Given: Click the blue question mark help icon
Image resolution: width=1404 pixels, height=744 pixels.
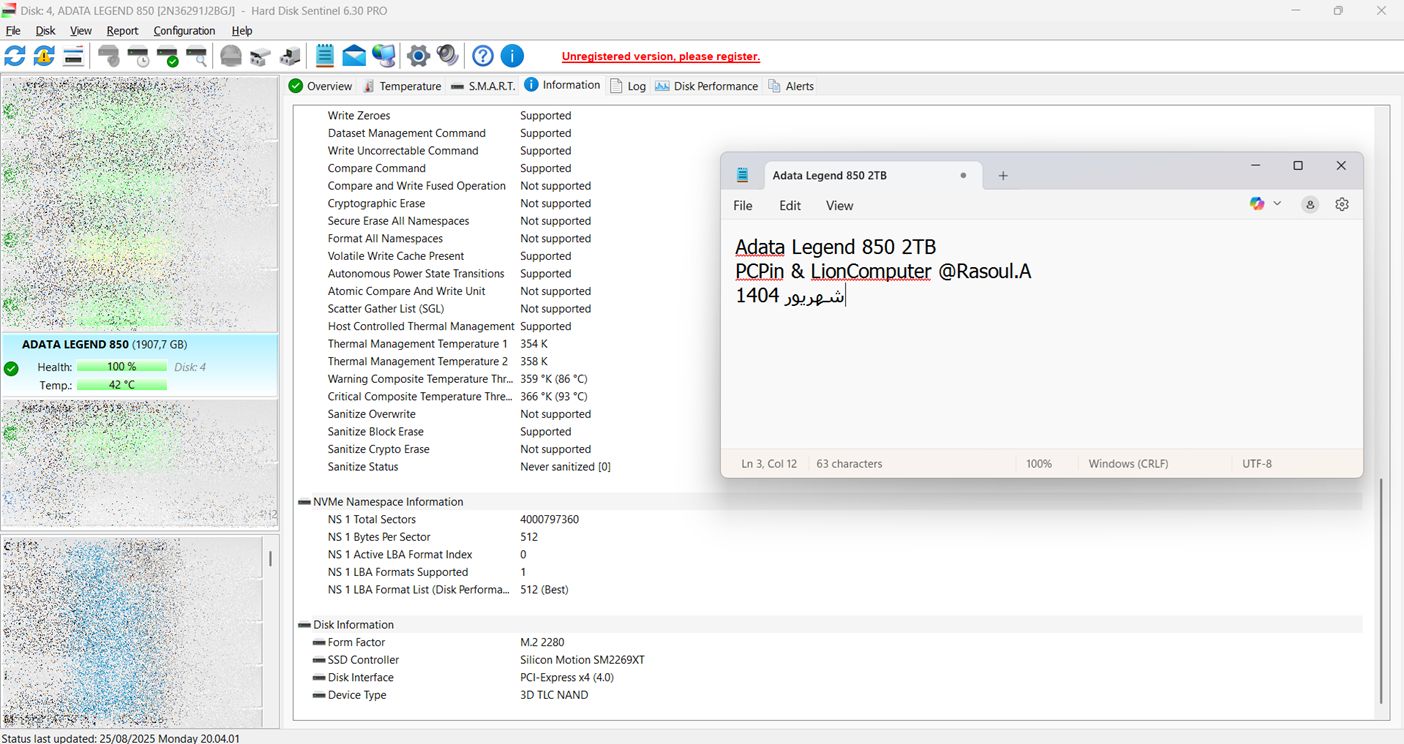Looking at the screenshot, I should pos(483,56).
